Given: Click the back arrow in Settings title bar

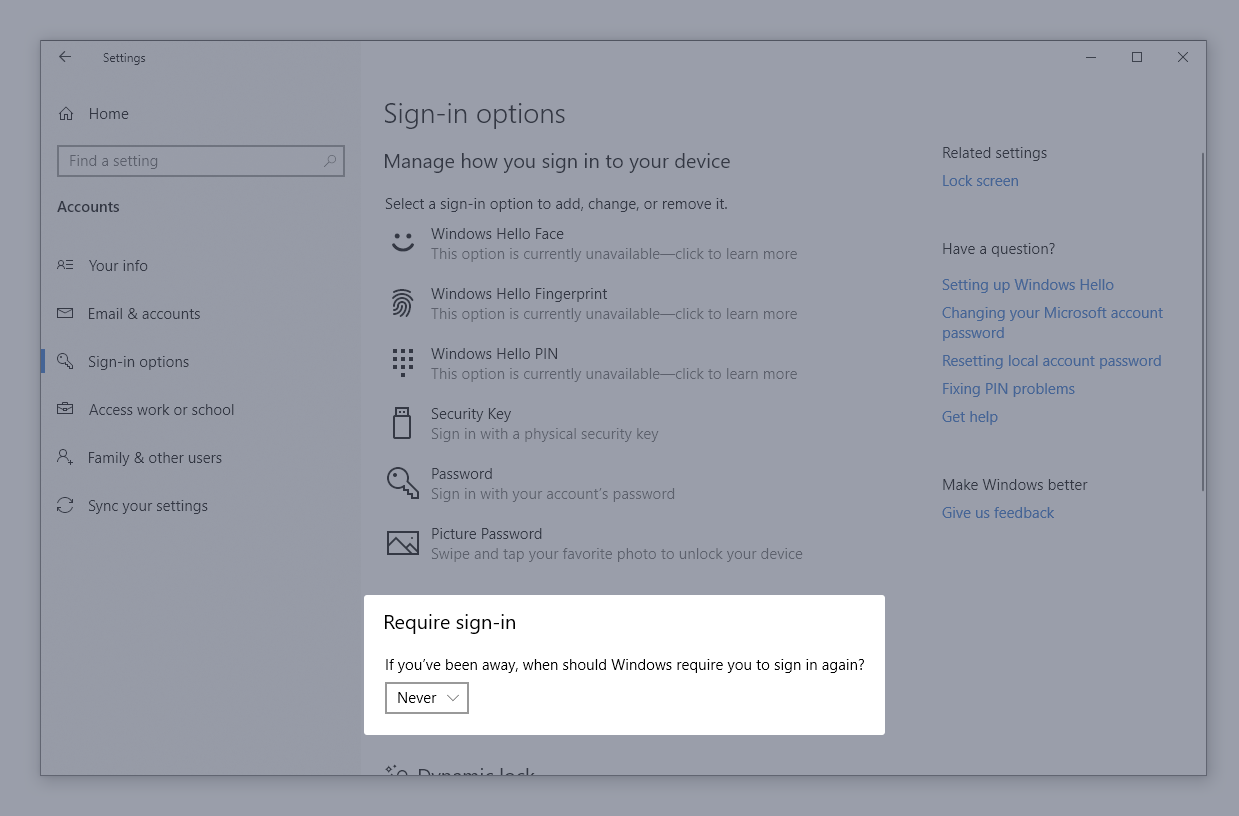Looking at the screenshot, I should click(x=65, y=57).
